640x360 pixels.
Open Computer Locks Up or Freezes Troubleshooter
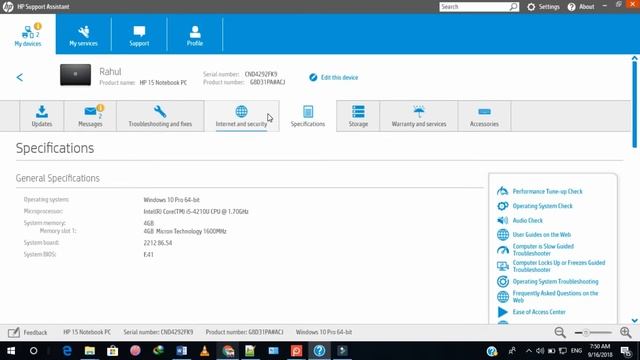(559, 266)
